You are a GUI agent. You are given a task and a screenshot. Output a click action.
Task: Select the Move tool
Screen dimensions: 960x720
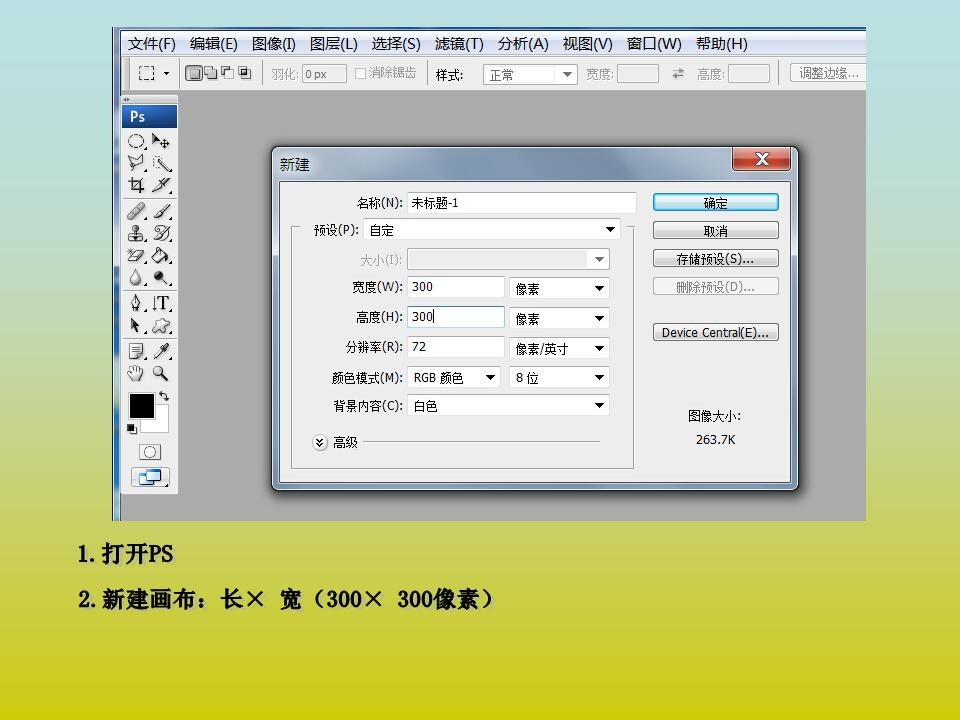point(161,142)
